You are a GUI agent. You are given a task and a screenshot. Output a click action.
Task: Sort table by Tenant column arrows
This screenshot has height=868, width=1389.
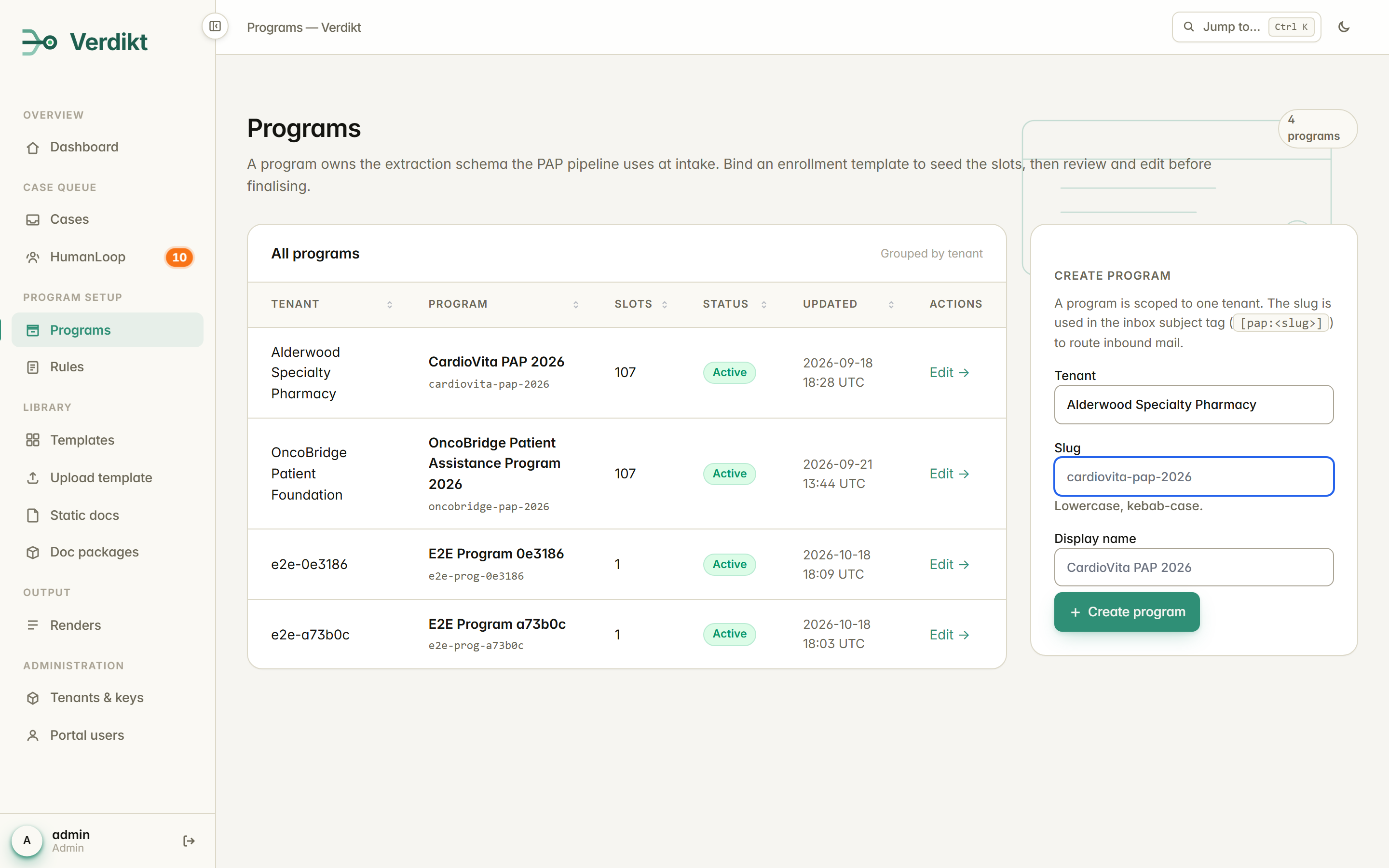390,305
